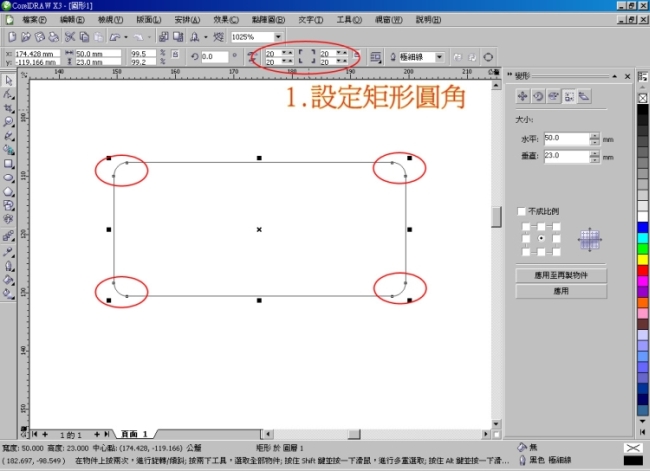Click the horizontal scrollbar thumb
This screenshot has width=650, height=471.
click(354, 434)
